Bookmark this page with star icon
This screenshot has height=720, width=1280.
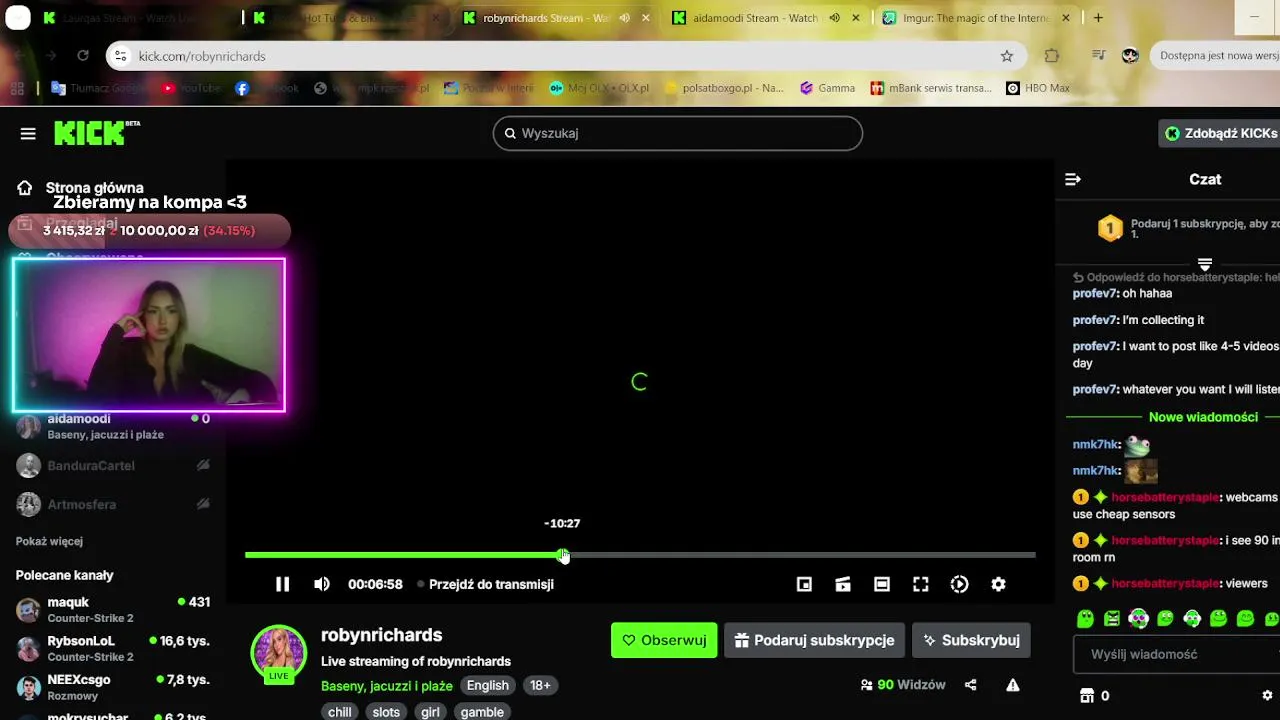[1007, 56]
